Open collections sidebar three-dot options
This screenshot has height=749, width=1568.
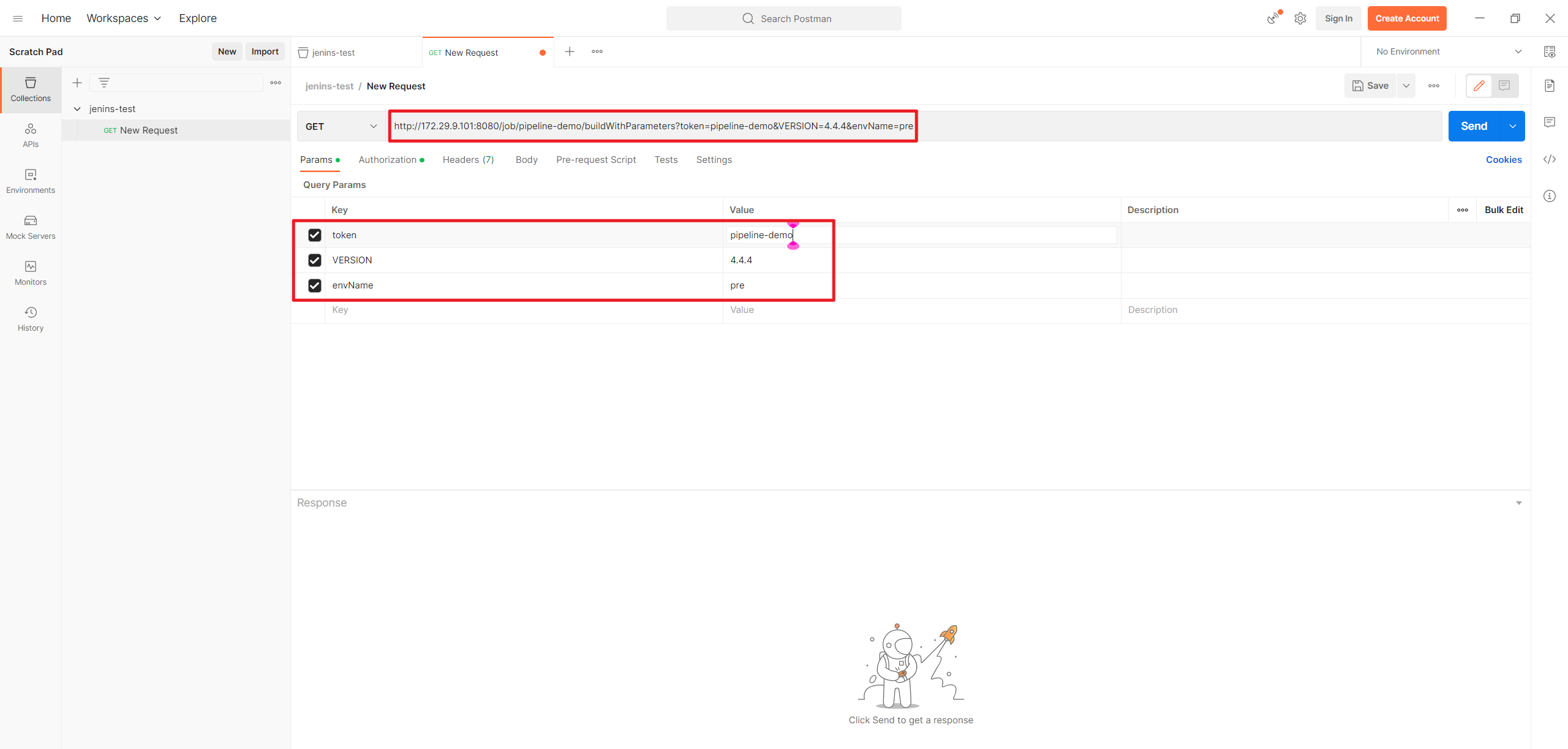click(x=276, y=83)
